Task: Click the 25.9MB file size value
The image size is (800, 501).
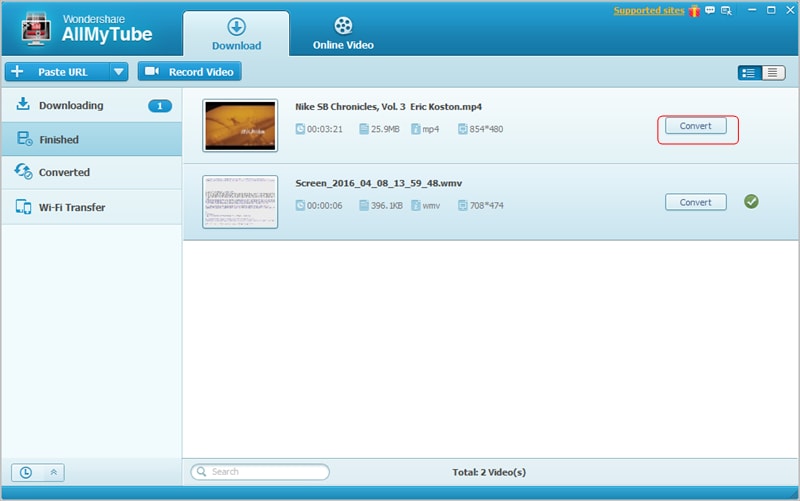Action: coord(385,129)
